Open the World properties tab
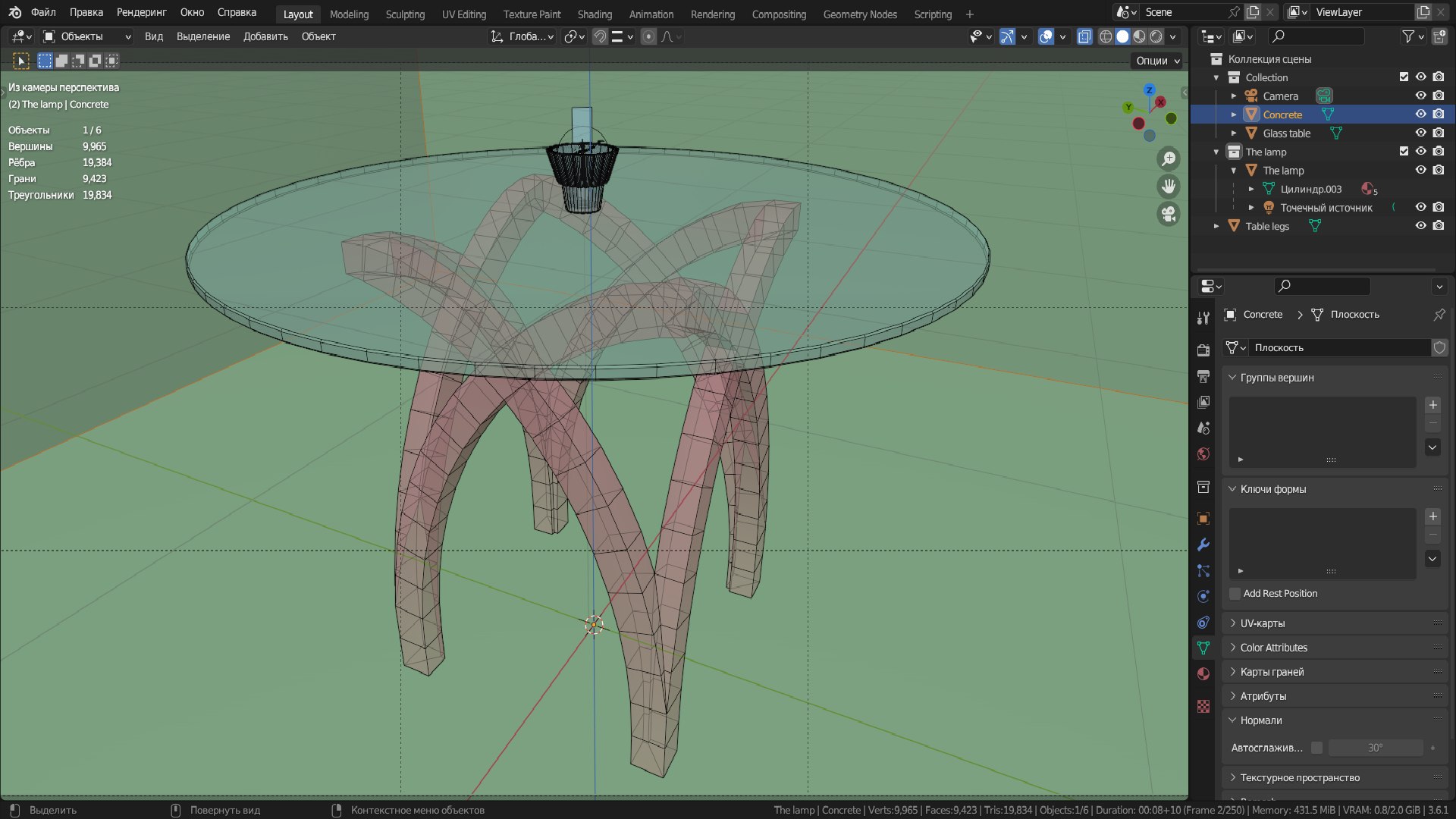The width and height of the screenshot is (1456, 819). click(x=1203, y=453)
